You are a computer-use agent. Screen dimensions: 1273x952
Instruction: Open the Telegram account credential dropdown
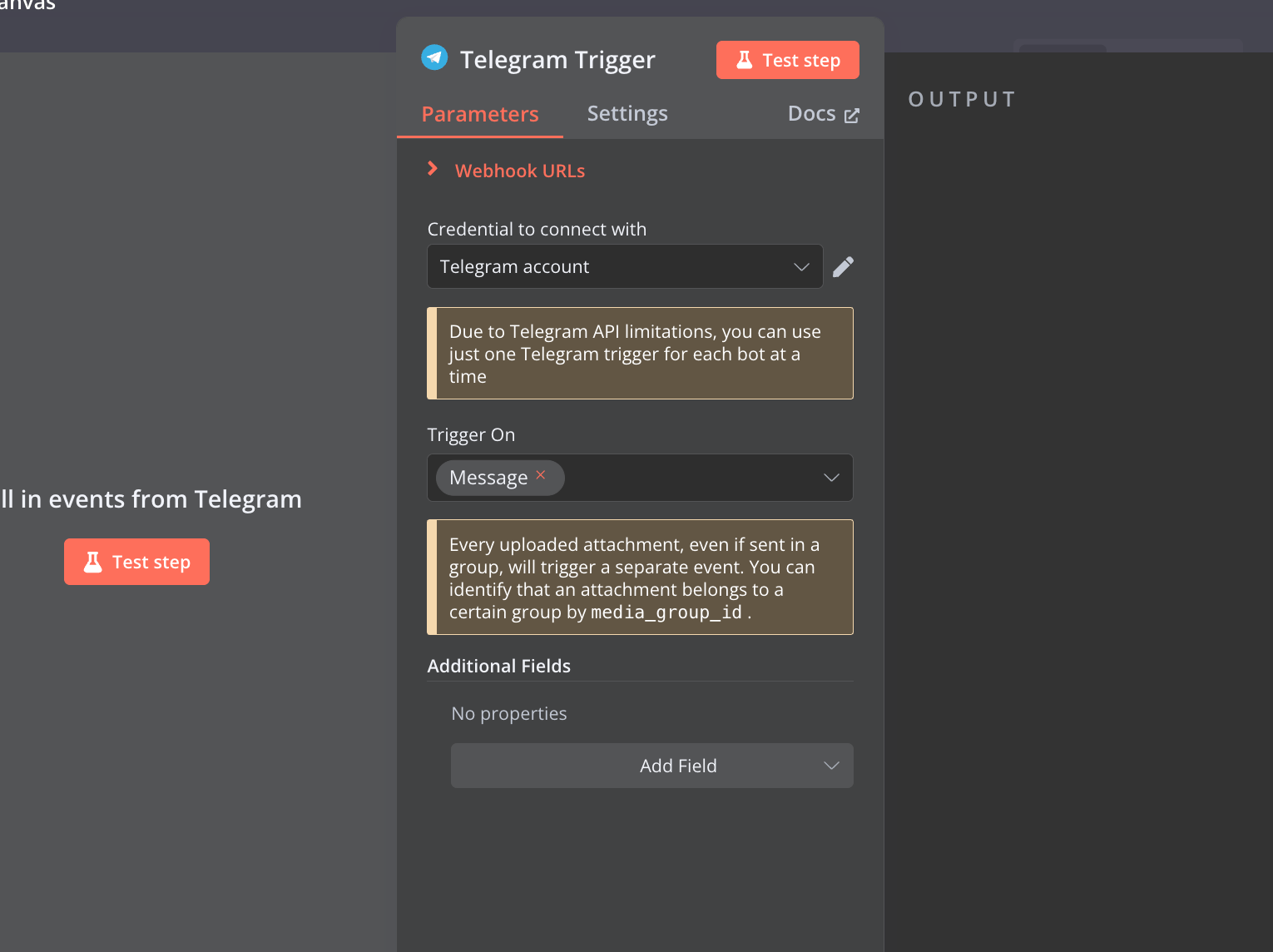tap(624, 266)
